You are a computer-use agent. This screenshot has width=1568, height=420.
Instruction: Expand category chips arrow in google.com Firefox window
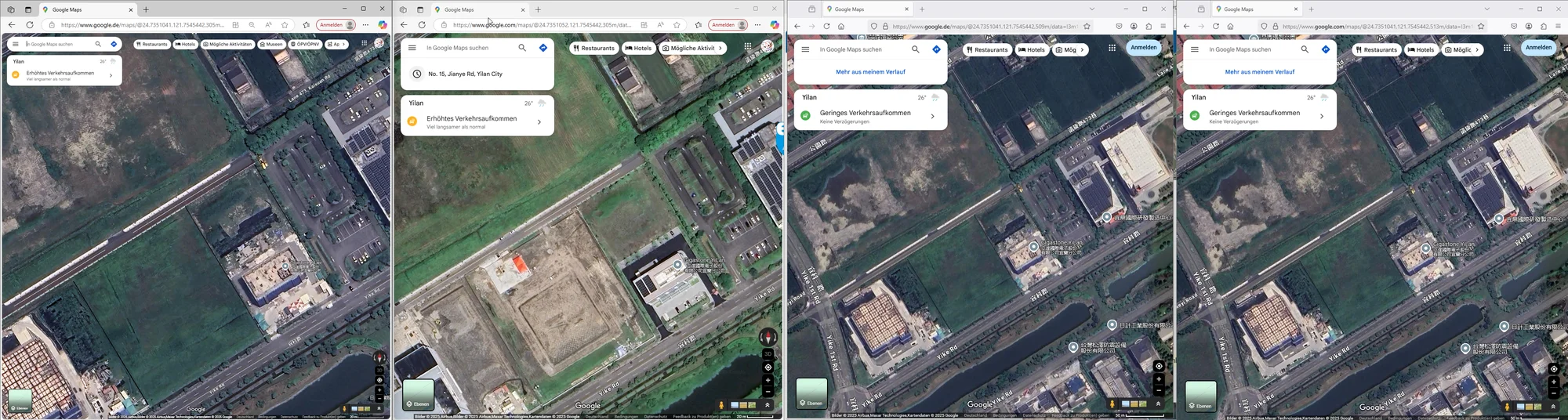coord(1477,49)
